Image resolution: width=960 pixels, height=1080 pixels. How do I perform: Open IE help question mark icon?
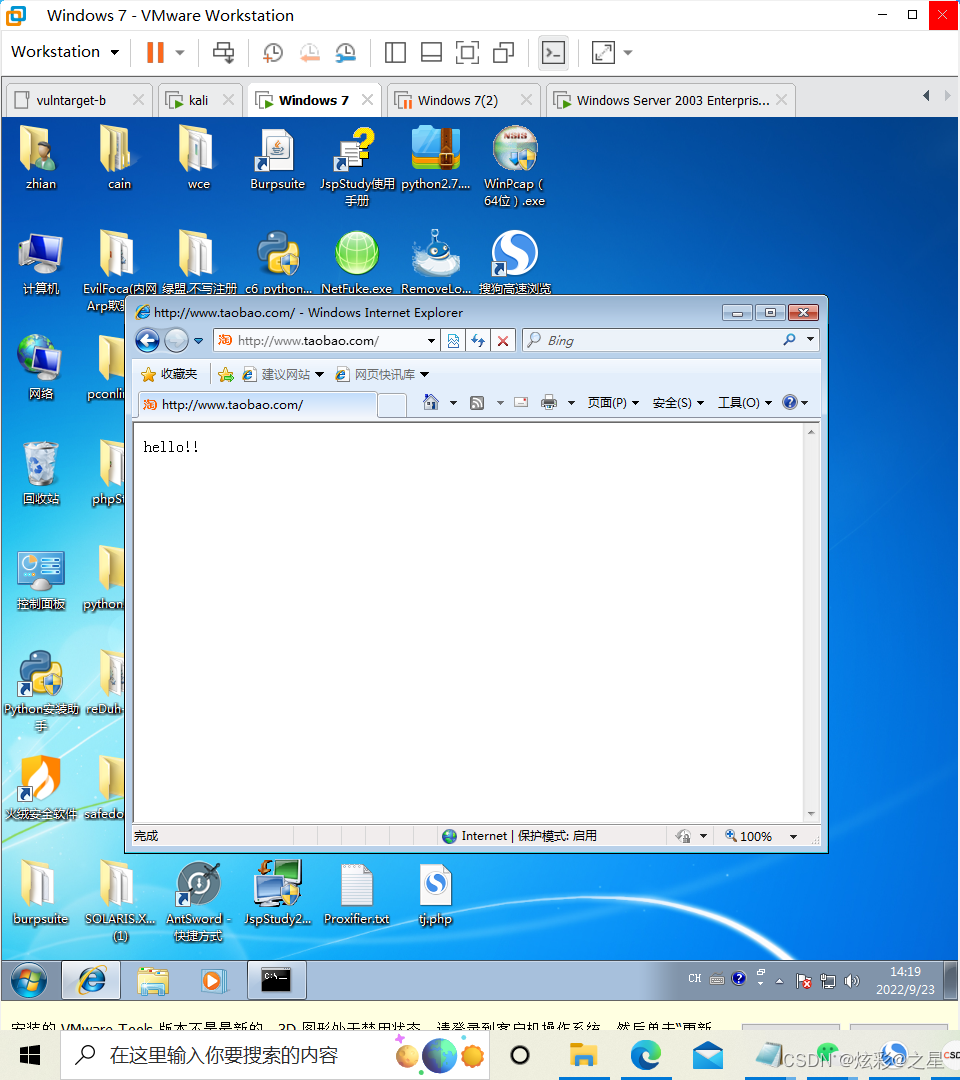pos(790,402)
